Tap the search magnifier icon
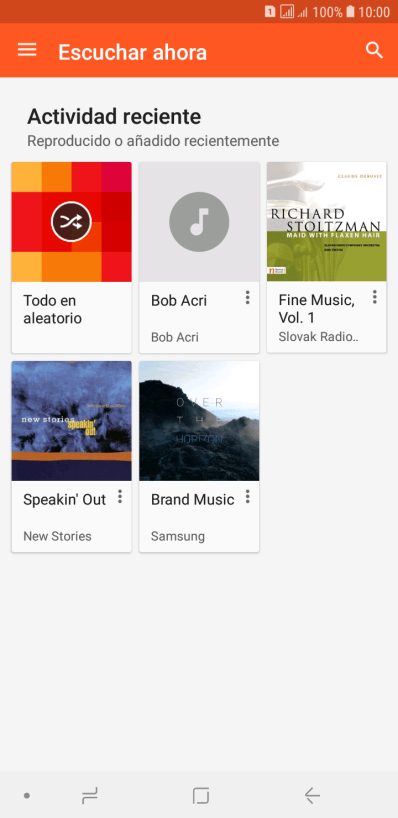 click(x=374, y=50)
